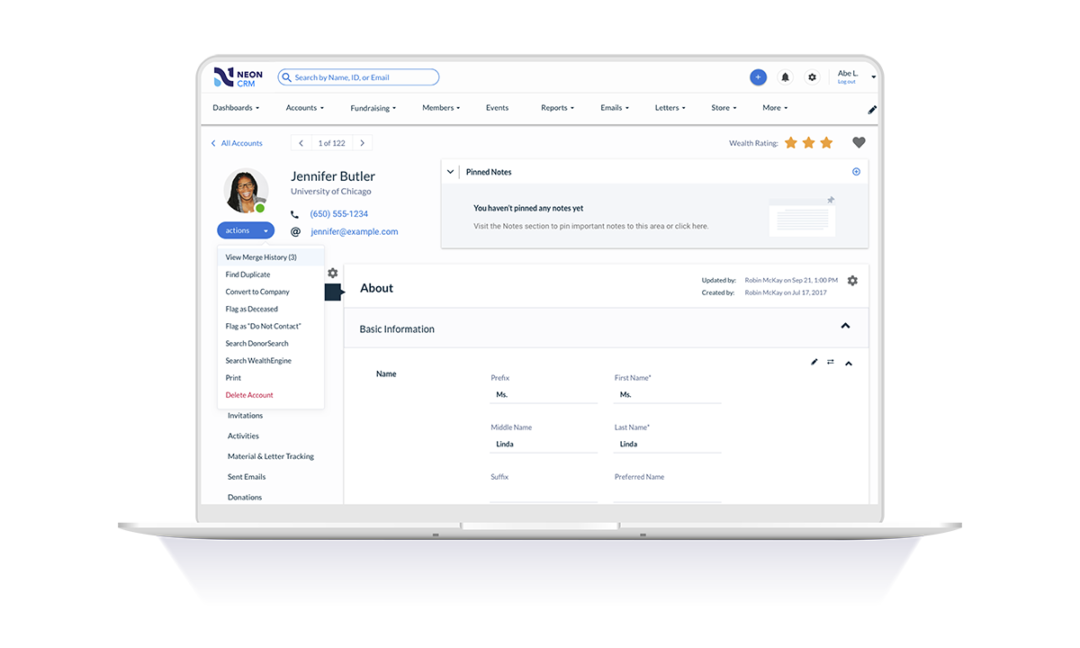Open Accounts menu dropdown

[304, 108]
